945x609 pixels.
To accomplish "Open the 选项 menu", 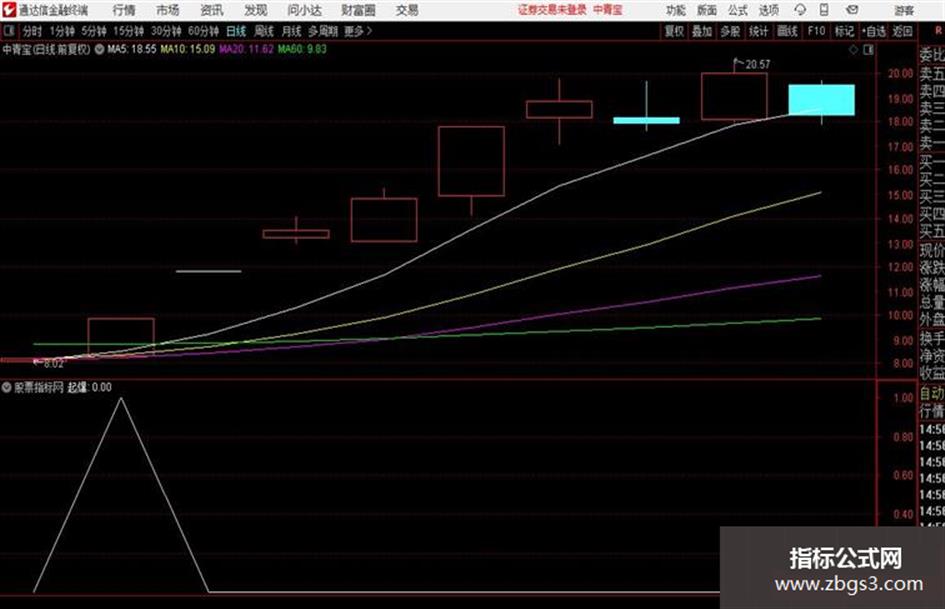I will click(x=768, y=10).
